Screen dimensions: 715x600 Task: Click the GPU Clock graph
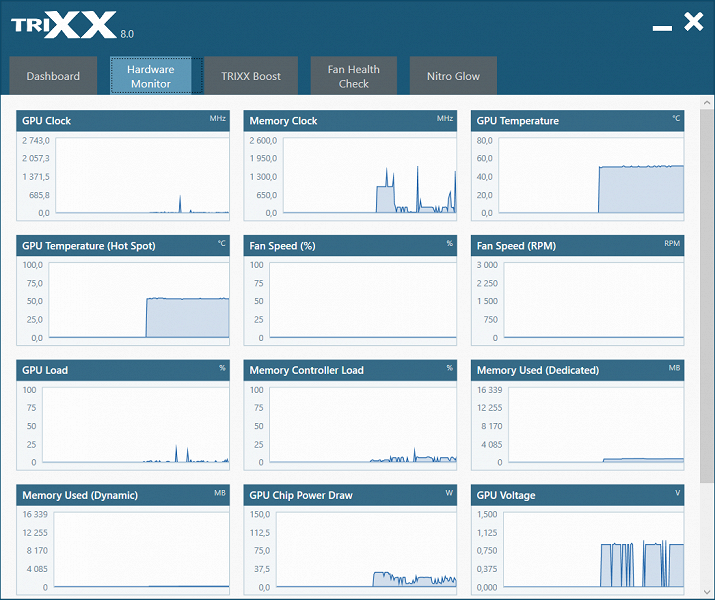(123, 166)
